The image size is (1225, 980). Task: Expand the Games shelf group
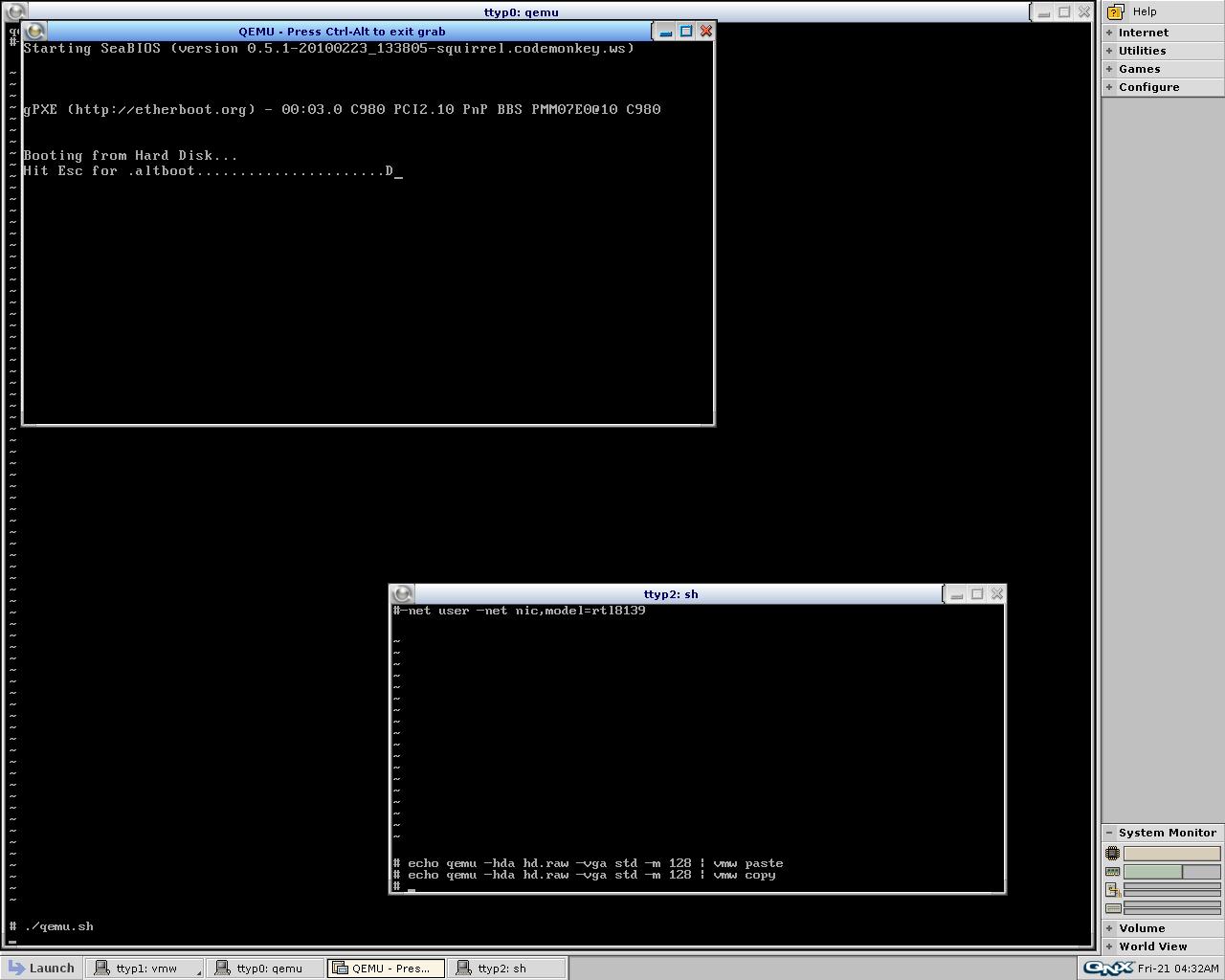click(x=1163, y=69)
